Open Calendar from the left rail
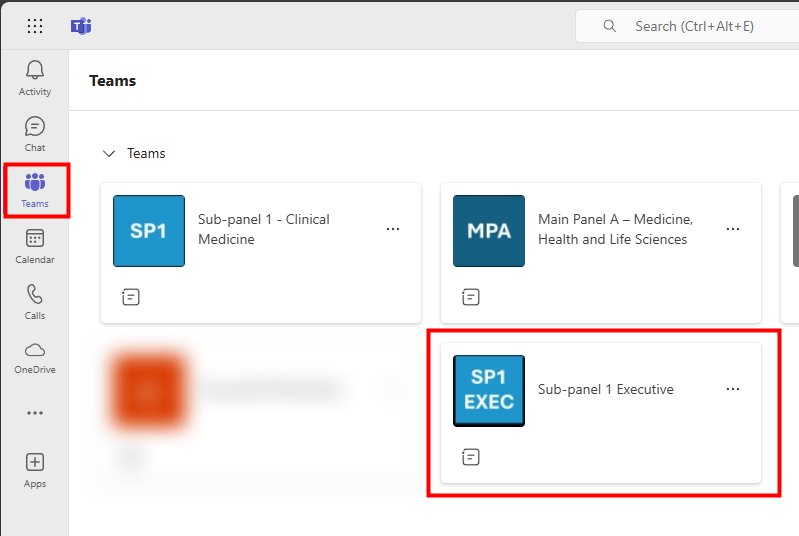The image size is (799, 536). coord(35,245)
